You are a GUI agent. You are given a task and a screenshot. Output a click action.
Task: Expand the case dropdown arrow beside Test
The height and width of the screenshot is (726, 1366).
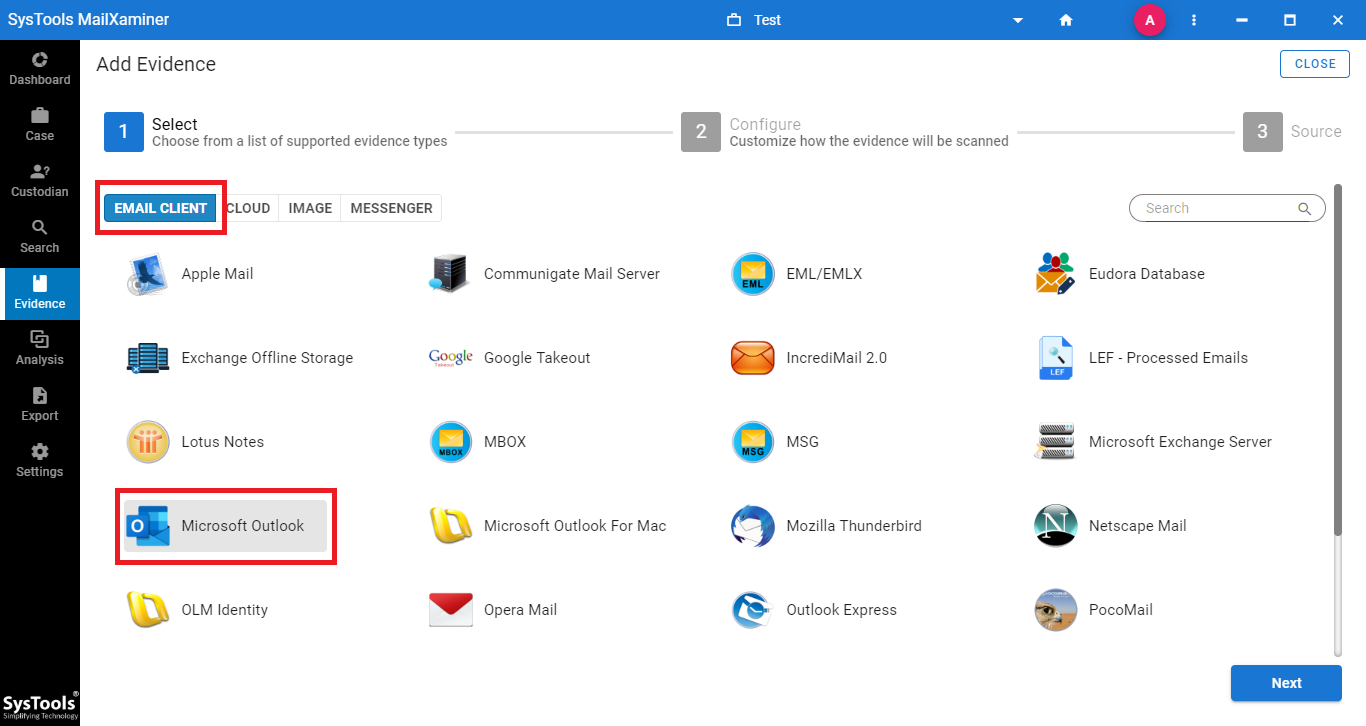[1018, 20]
